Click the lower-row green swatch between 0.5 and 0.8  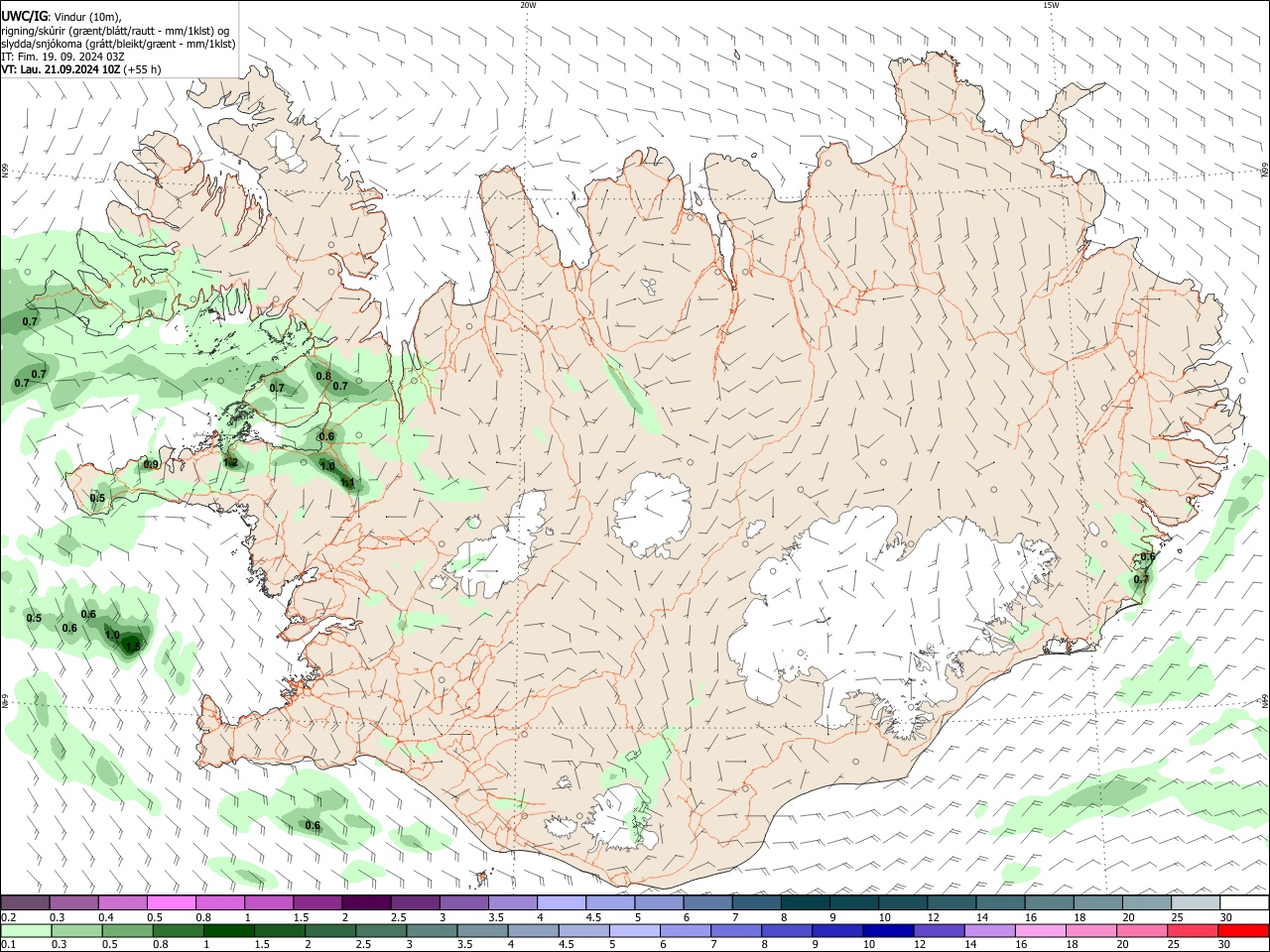pos(127,930)
